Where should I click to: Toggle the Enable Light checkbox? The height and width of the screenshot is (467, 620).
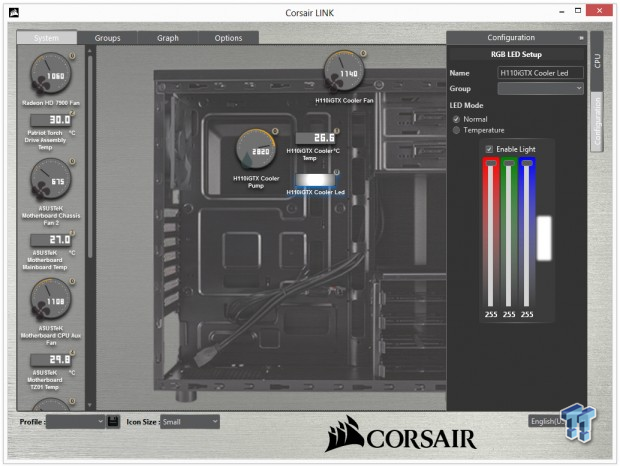click(489, 149)
